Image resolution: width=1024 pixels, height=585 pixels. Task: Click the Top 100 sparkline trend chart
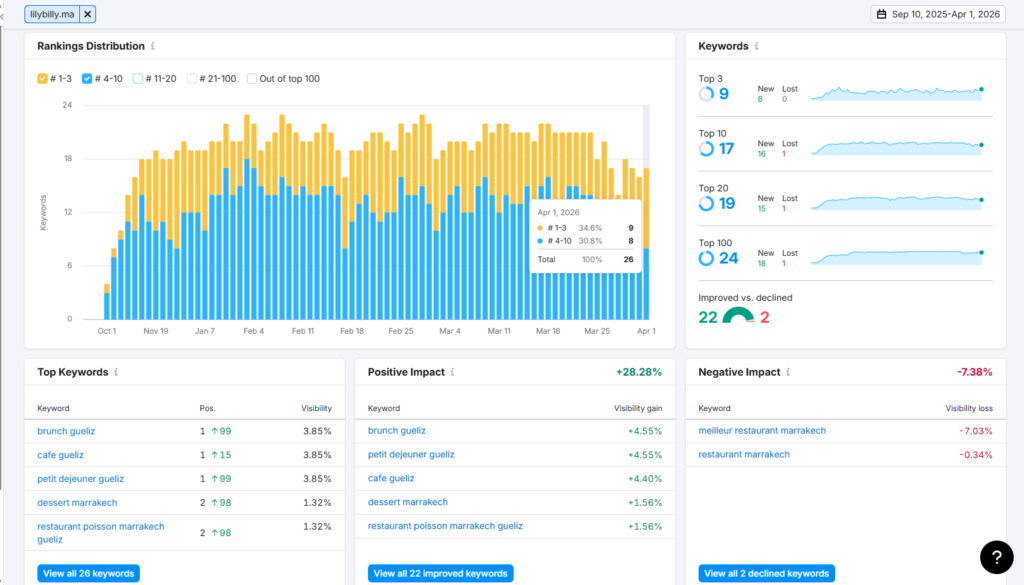click(897, 257)
